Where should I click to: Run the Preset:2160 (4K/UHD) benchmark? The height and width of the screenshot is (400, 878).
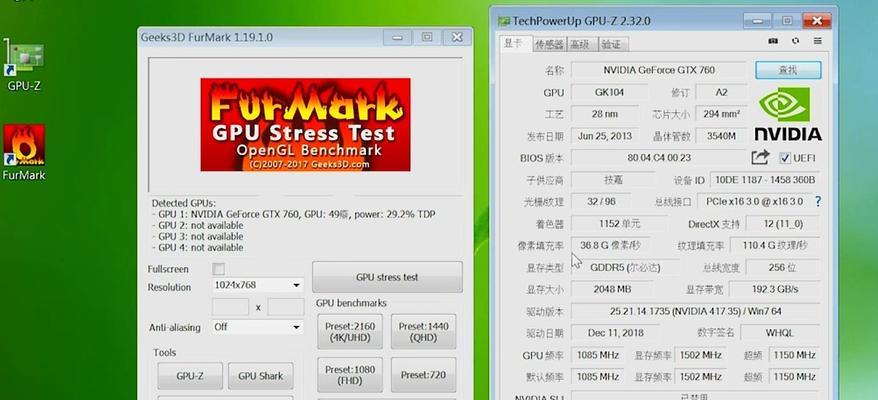(350, 332)
